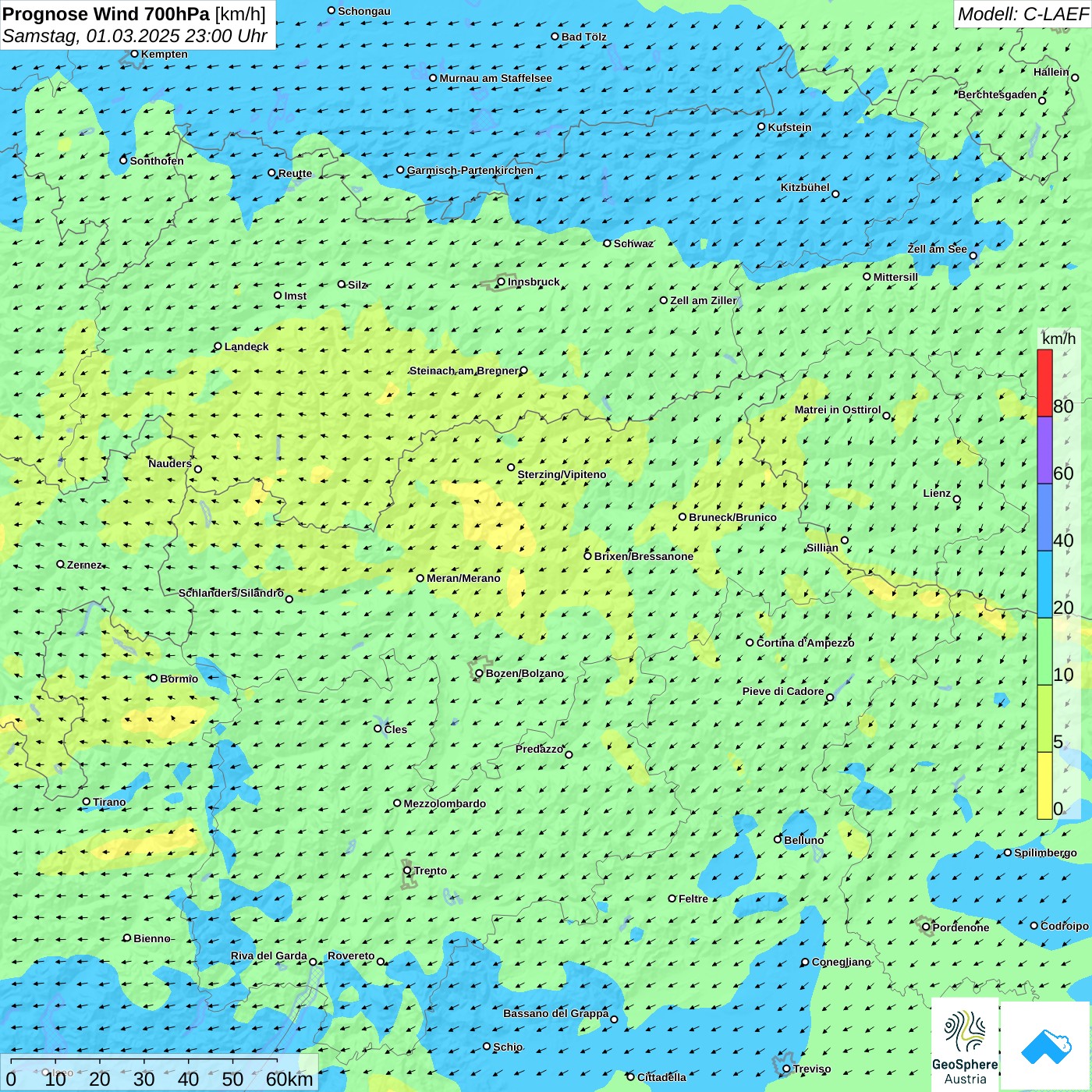This screenshot has width=1092, height=1092.
Task: Click the Tirano label
Action: [x=109, y=802]
